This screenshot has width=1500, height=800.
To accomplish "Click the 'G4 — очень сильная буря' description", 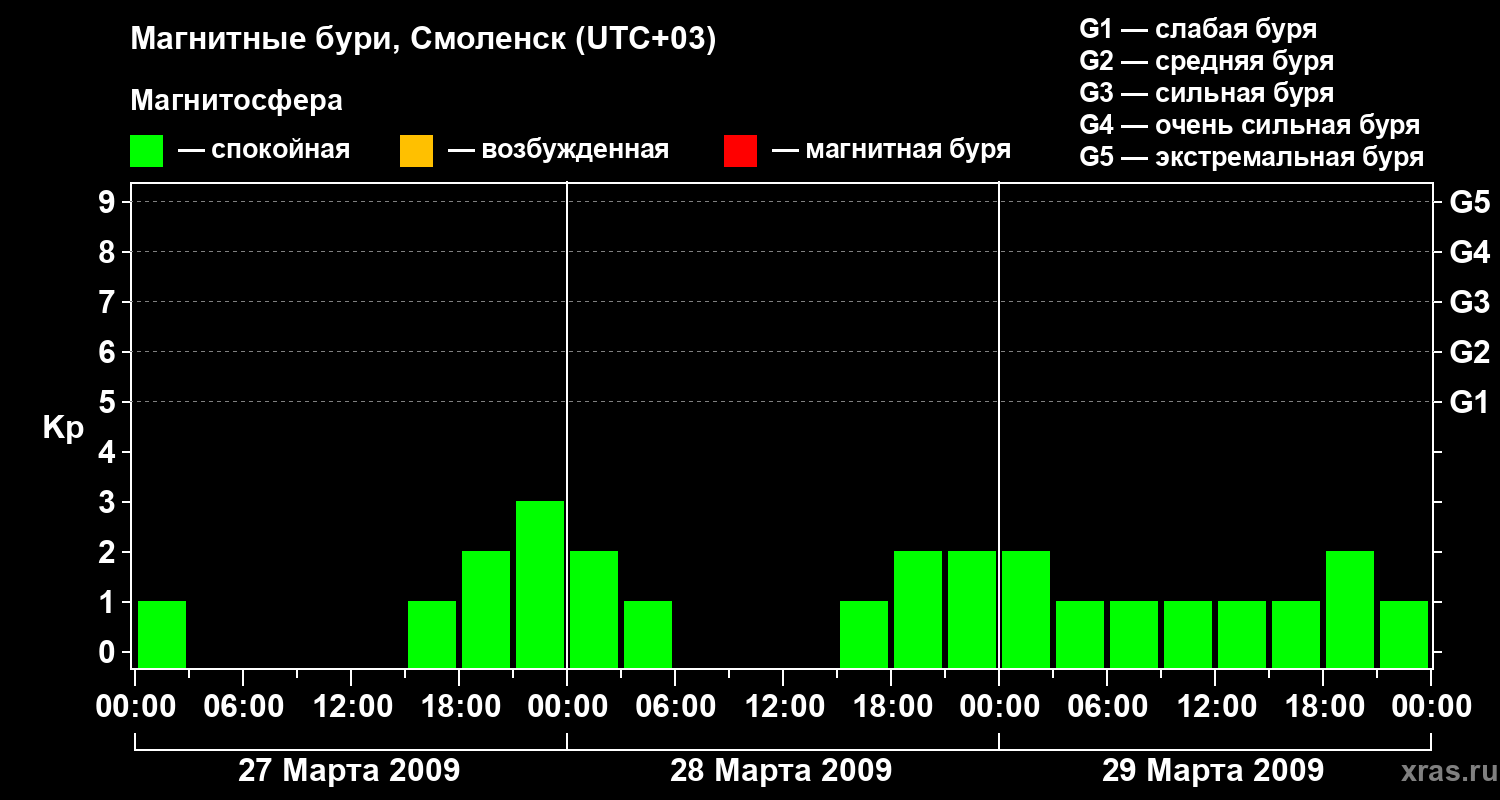I will [1249, 125].
